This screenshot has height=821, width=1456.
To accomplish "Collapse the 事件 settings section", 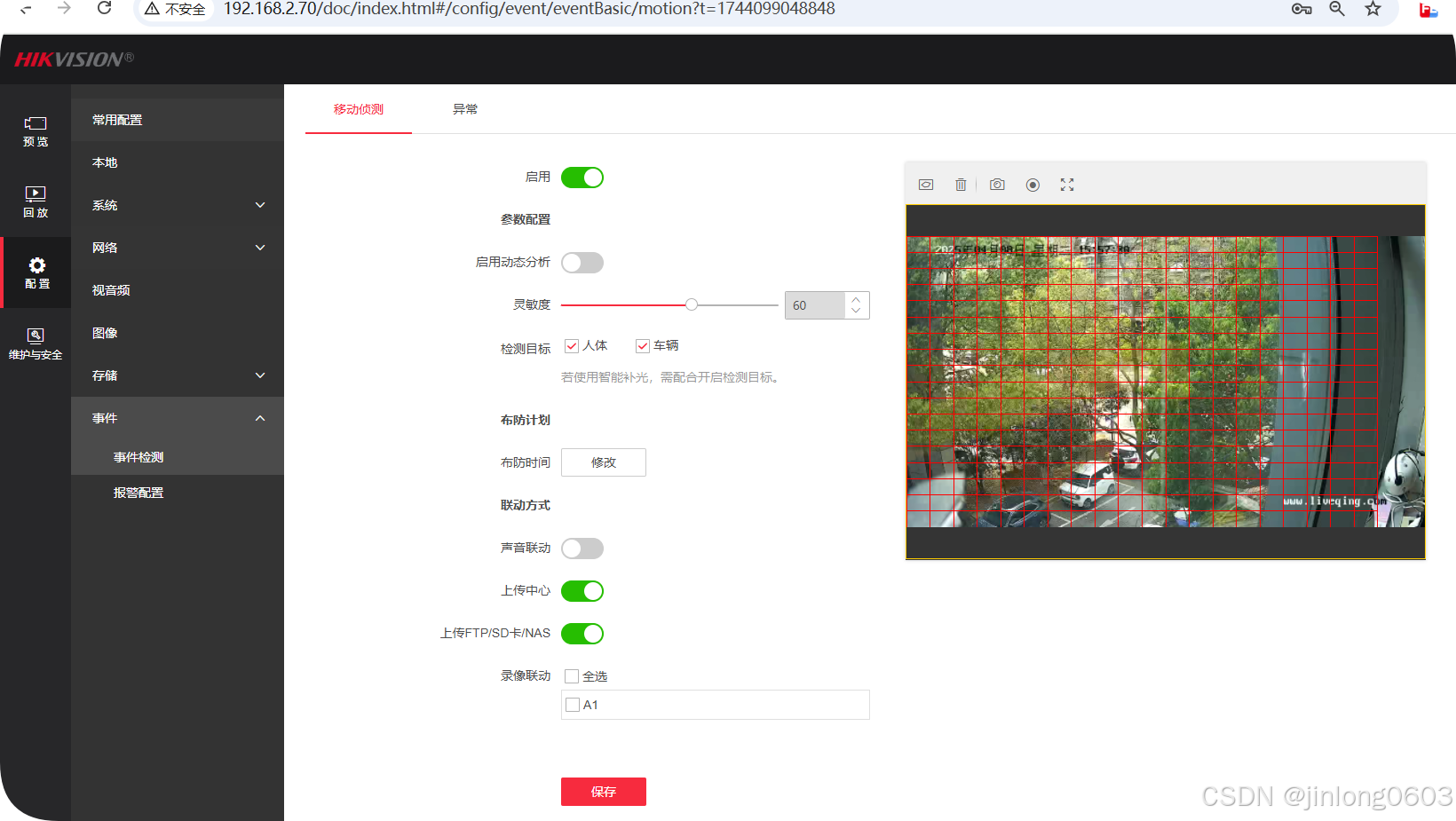I will 177,417.
